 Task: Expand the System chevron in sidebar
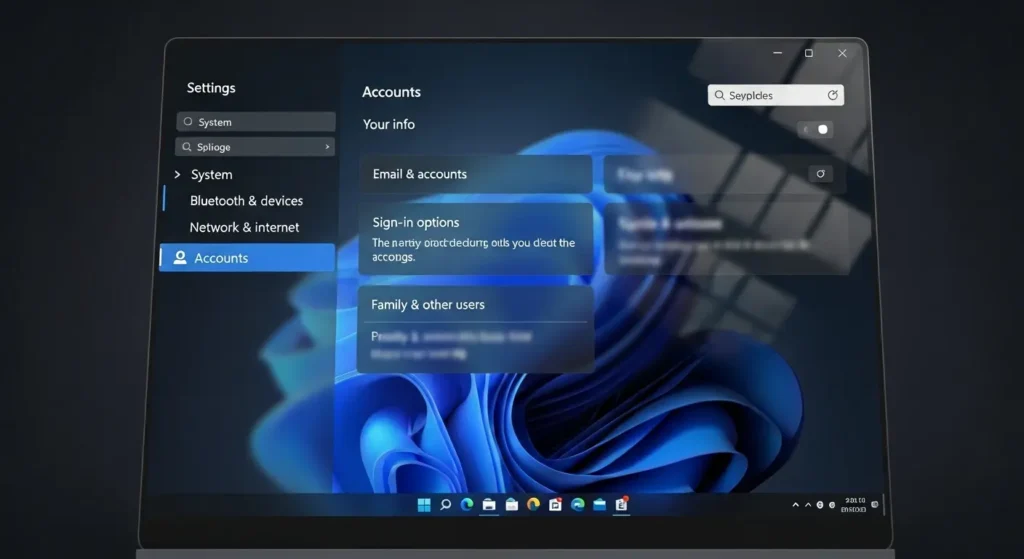click(x=177, y=174)
